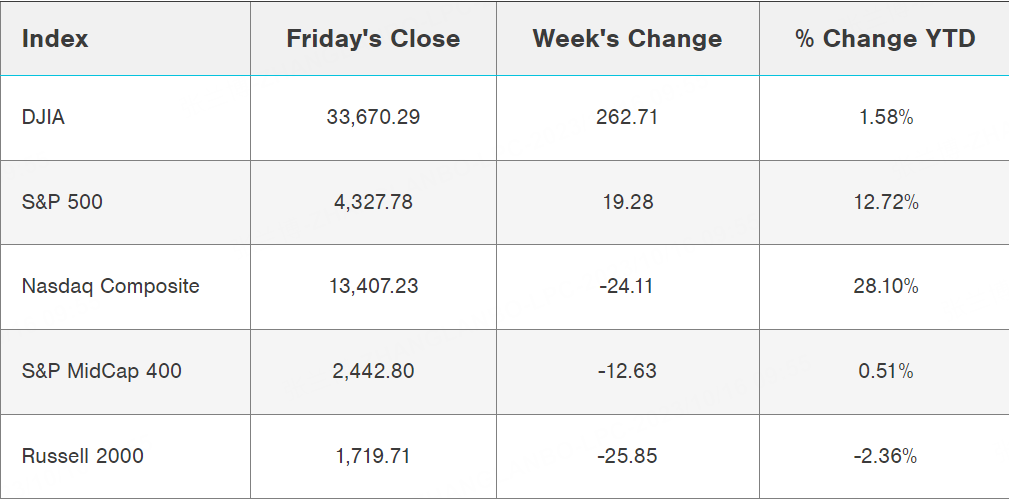Click Nasdaq YTD value 28.10%
The height and width of the screenshot is (499, 1009).
[x=885, y=286]
